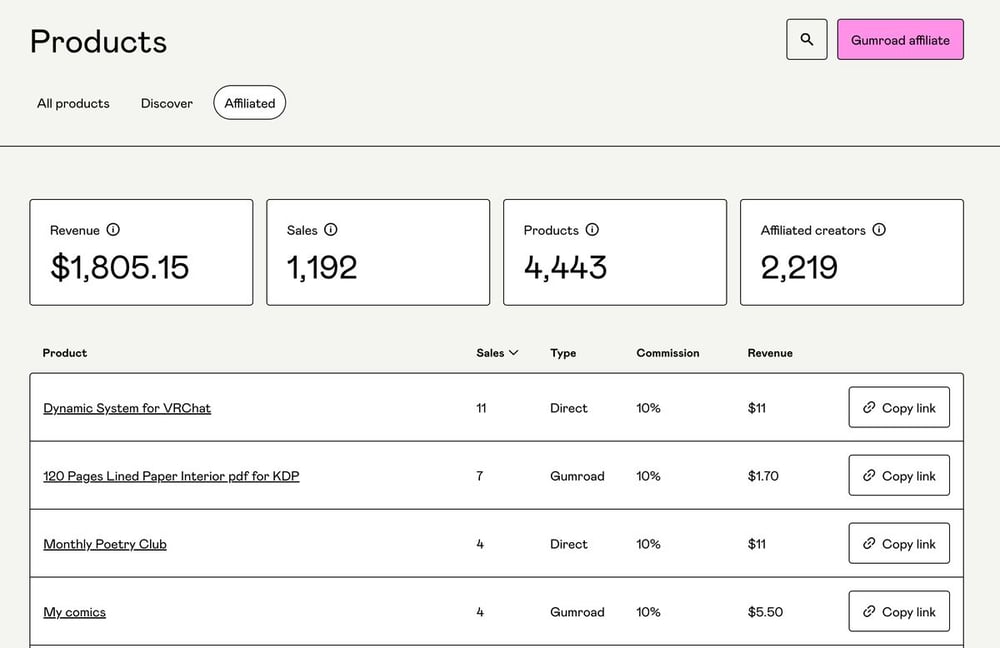The width and height of the screenshot is (1000, 648).
Task: Open the Sales sort dropdown chevron
Action: [512, 352]
